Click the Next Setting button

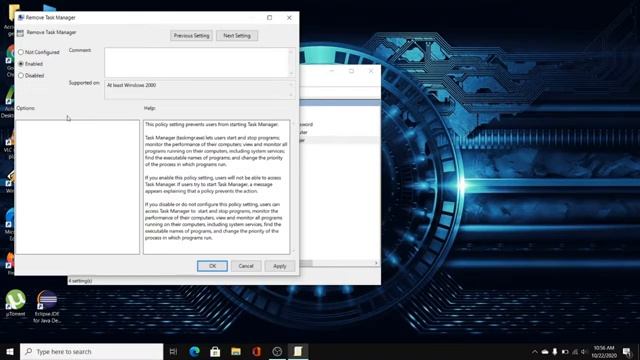click(x=237, y=36)
